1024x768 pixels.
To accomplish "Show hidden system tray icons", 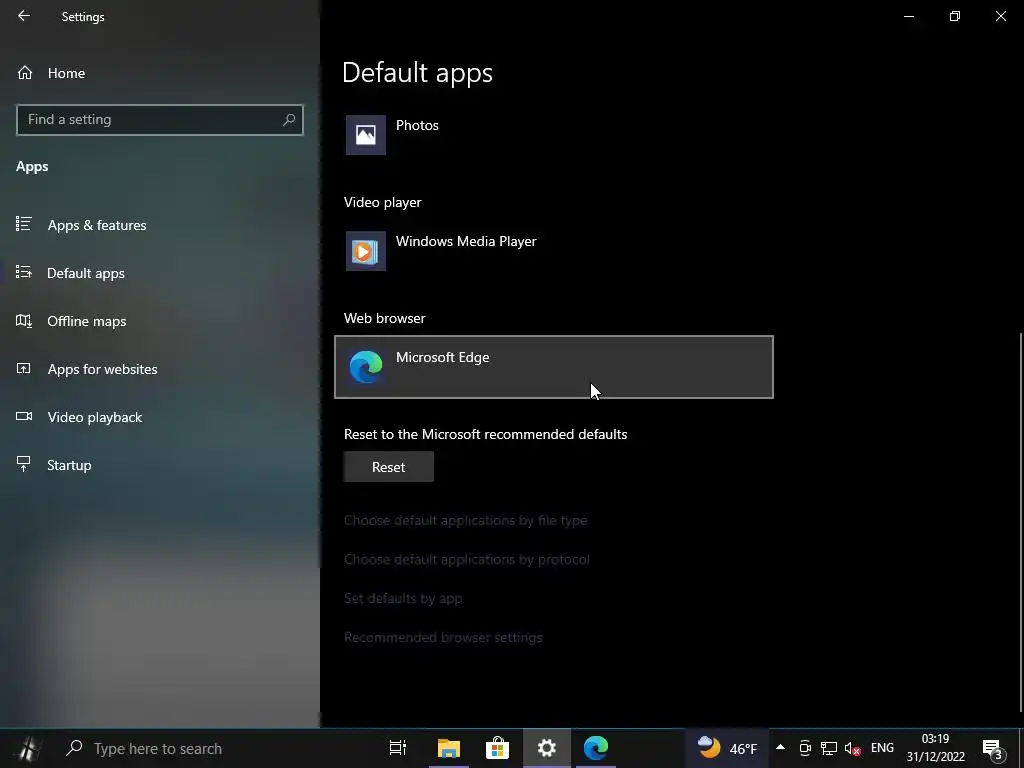I will pyautogui.click(x=780, y=748).
